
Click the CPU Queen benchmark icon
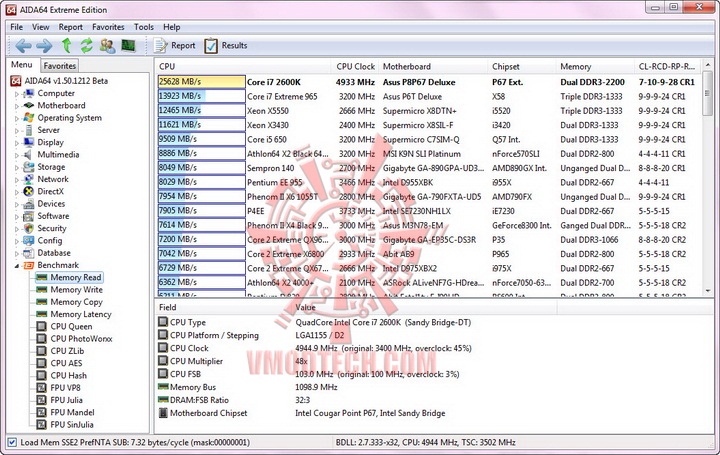coord(42,326)
